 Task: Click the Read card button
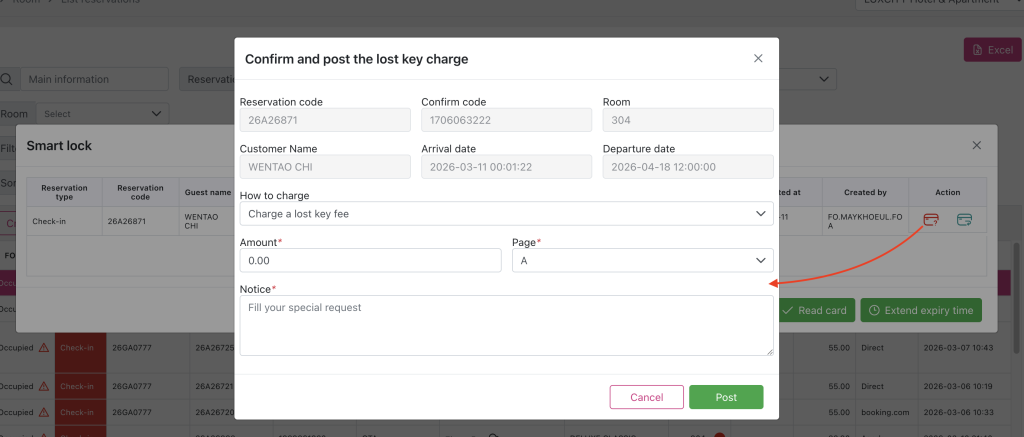click(814, 310)
